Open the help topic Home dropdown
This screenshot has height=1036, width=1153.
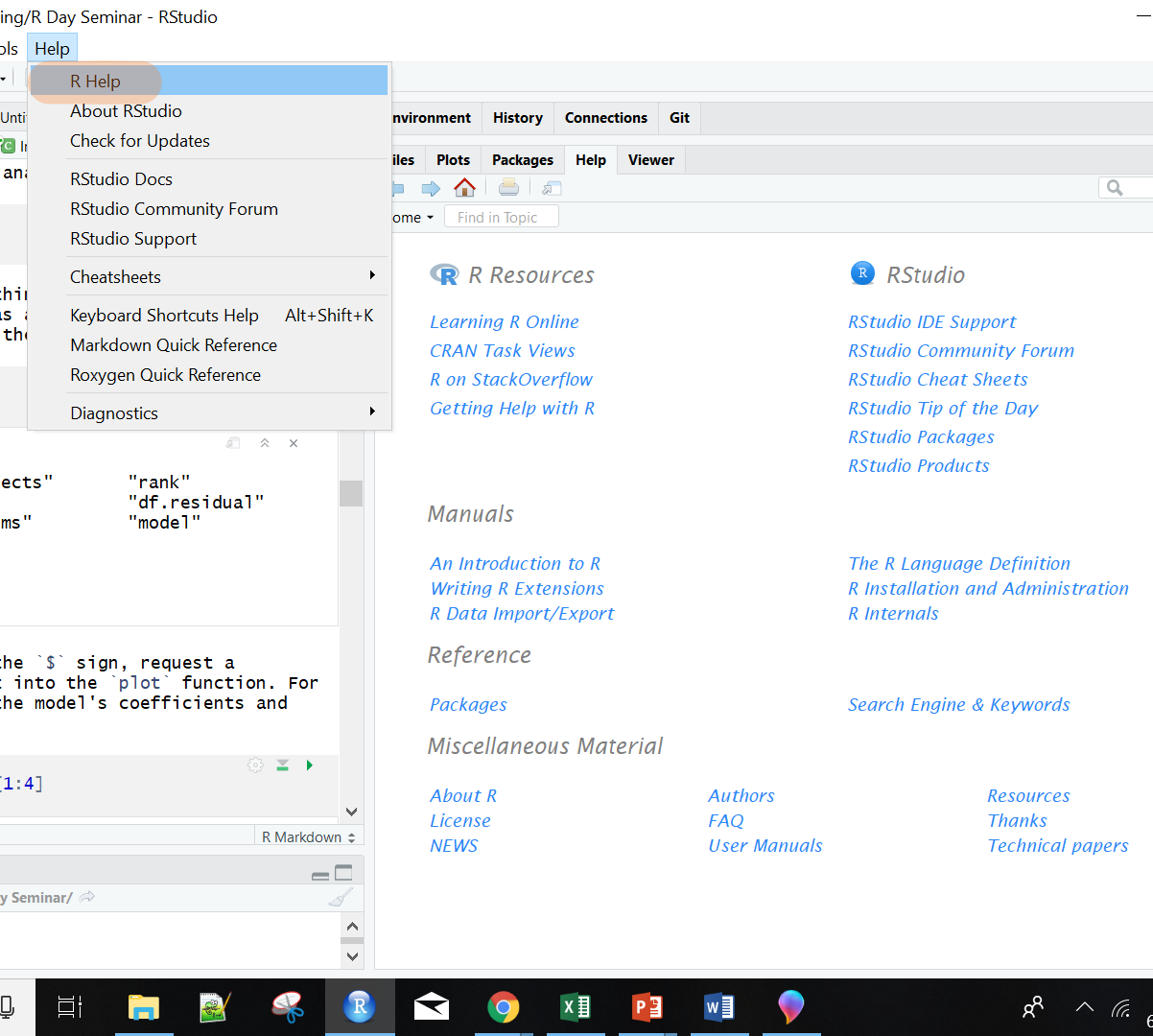point(412,218)
